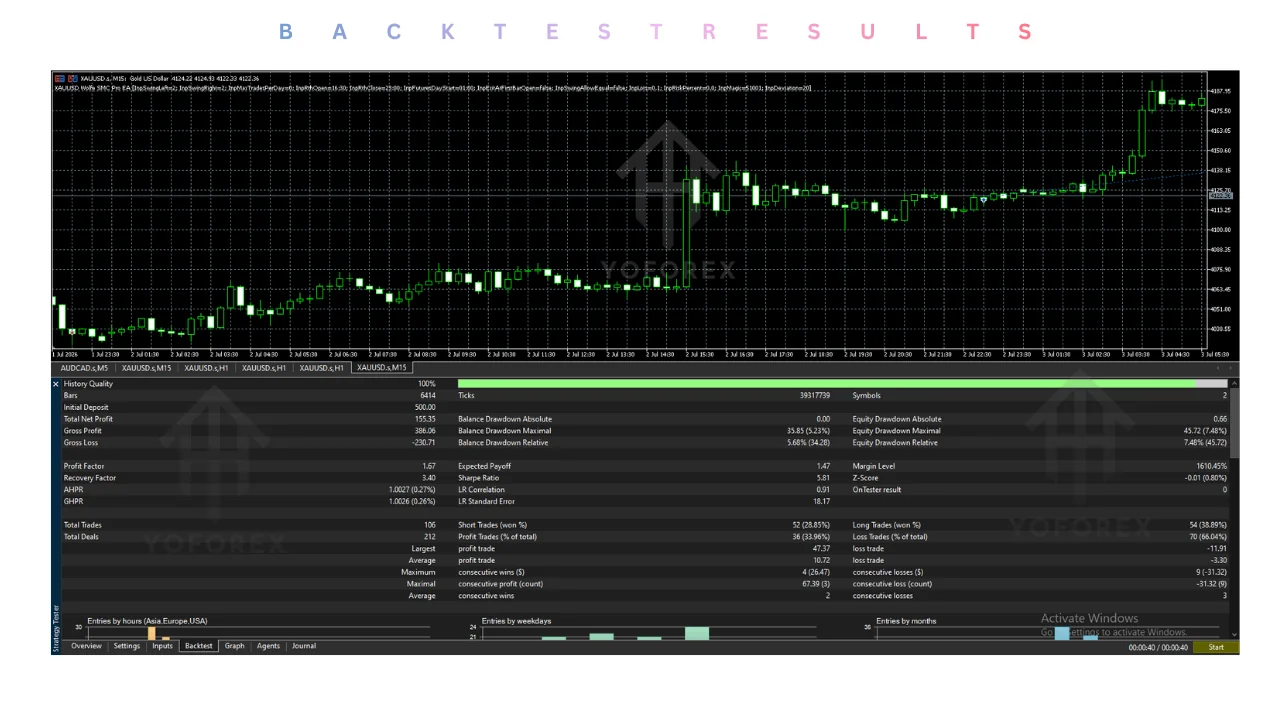Click the LR Correlation value 0.91
Image resolution: width=1280 pixels, height=720 pixels.
823,490
